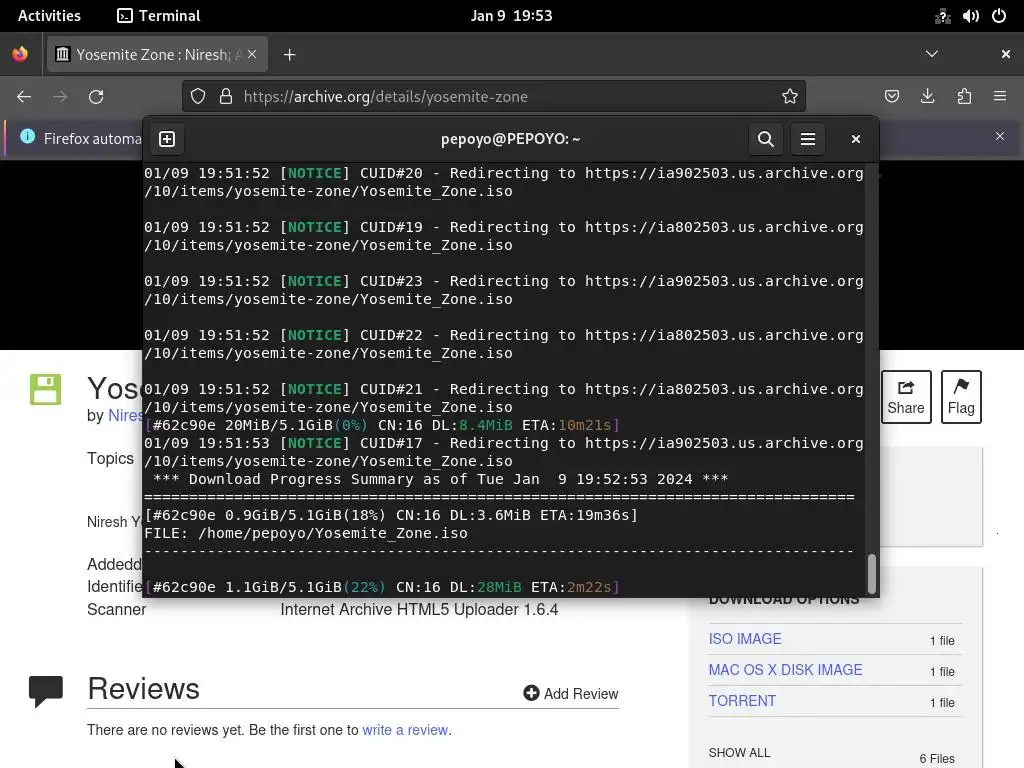This screenshot has width=1024, height=768.
Task: Click the terminal scrollbar handle
Action: tap(871, 573)
